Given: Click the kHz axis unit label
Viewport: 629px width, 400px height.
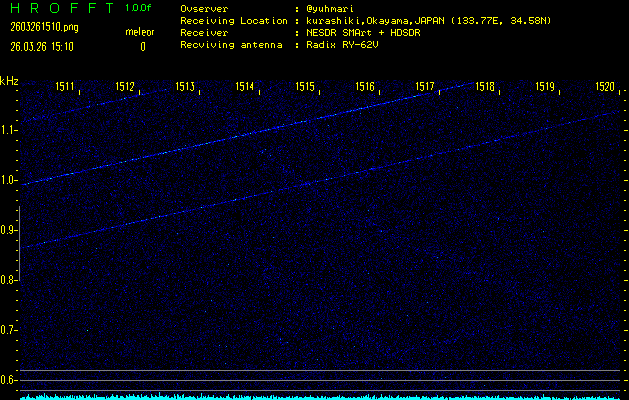Looking at the screenshot, I should pos(9,81).
